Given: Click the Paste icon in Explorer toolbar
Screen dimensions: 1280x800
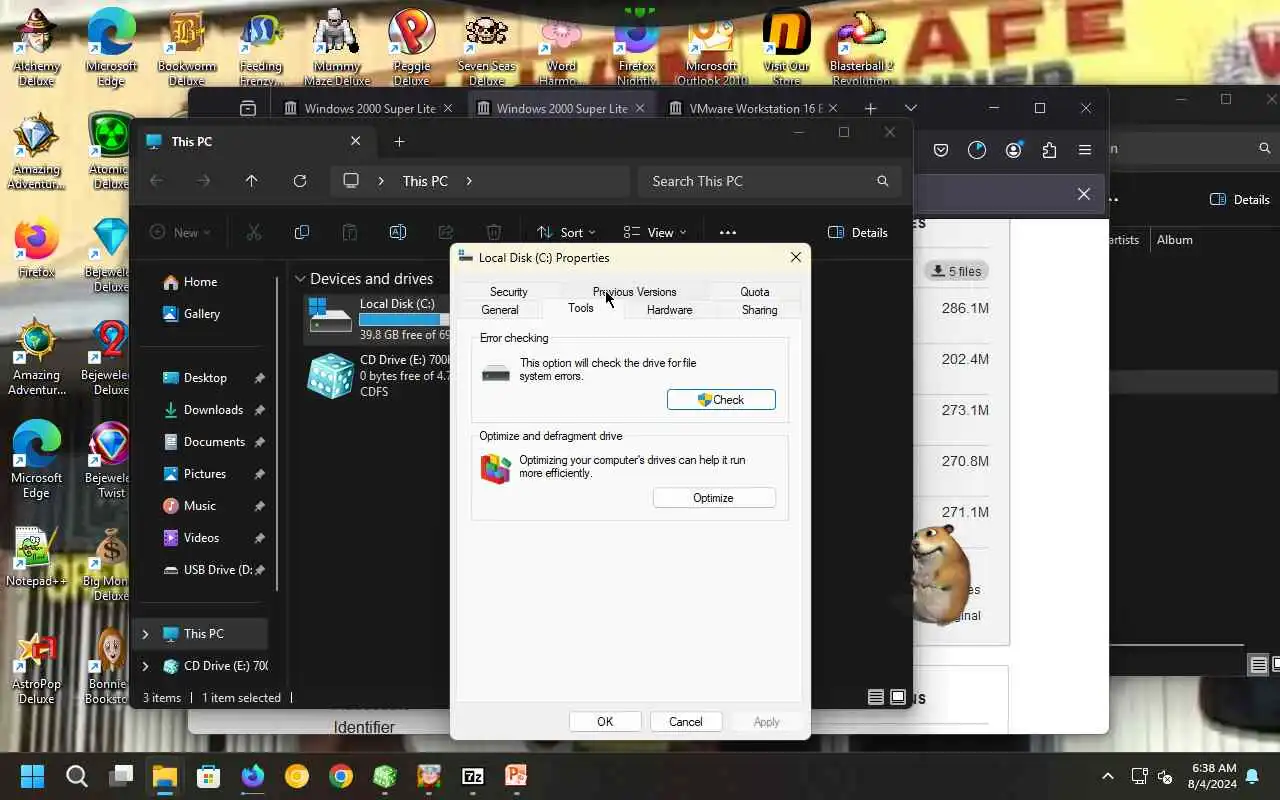Looking at the screenshot, I should coord(350,232).
